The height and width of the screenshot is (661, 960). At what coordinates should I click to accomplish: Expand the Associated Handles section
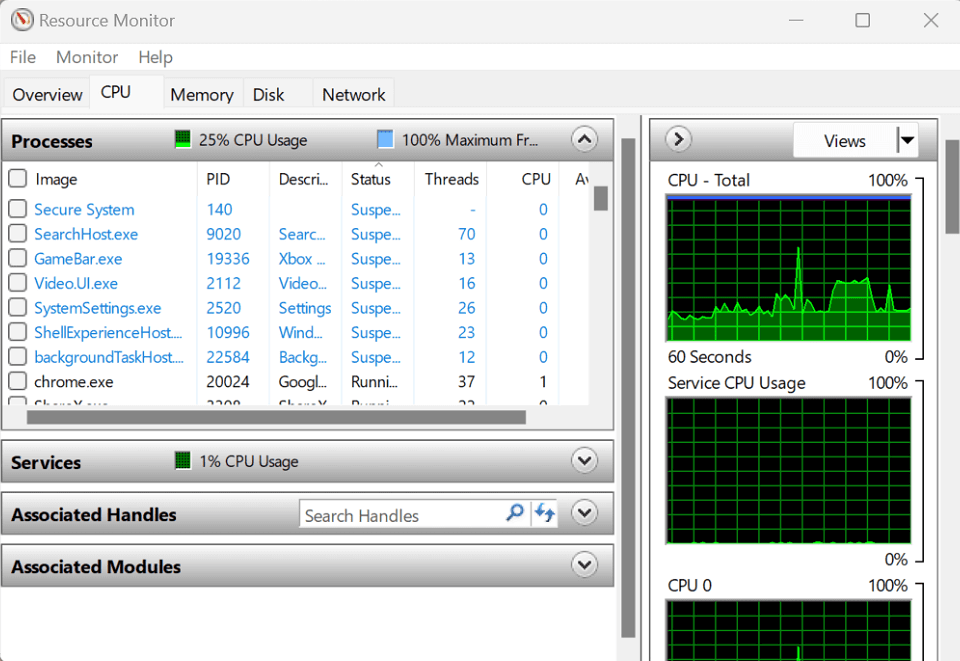(584, 512)
